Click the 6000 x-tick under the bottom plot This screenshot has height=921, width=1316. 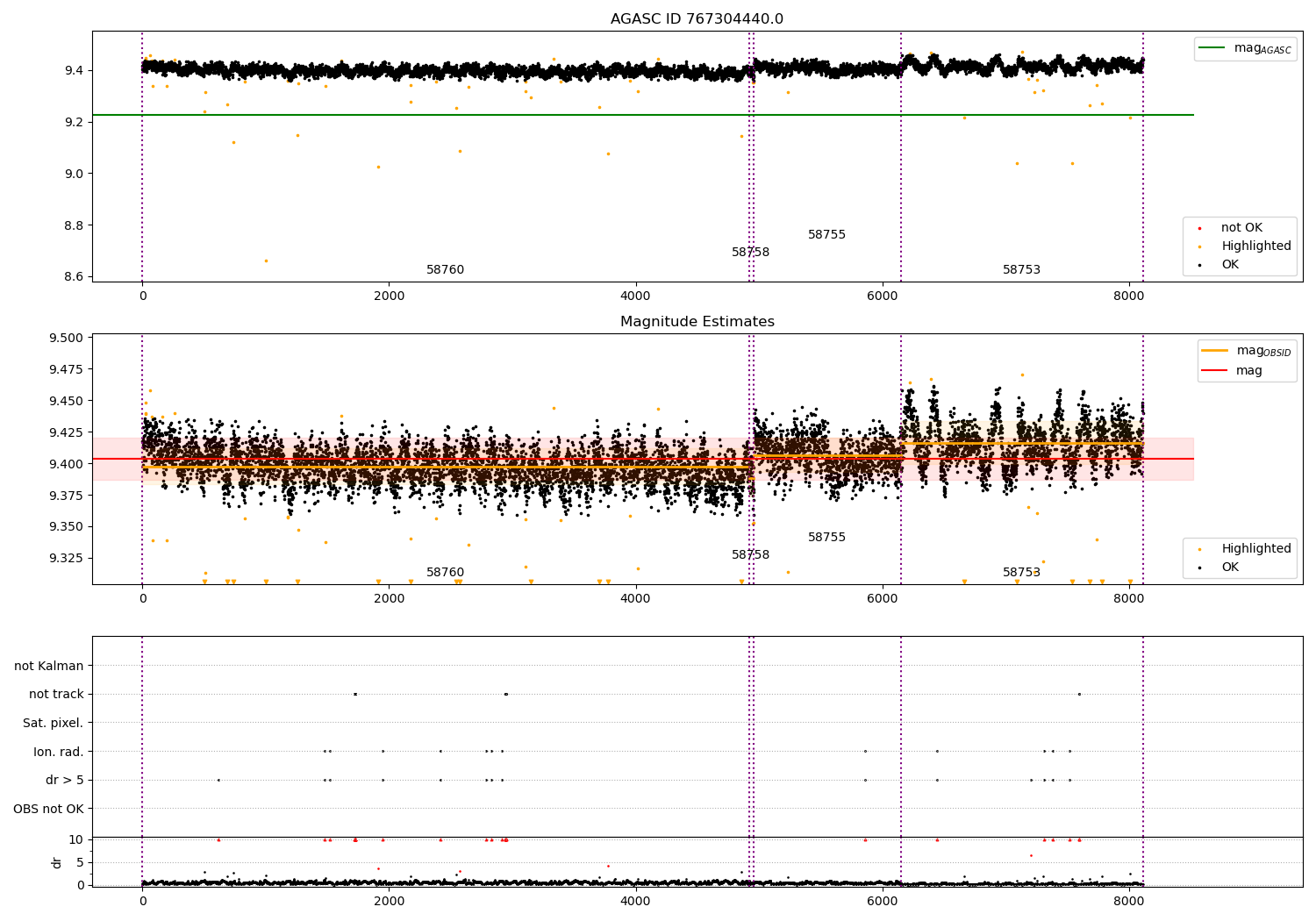coord(882,902)
